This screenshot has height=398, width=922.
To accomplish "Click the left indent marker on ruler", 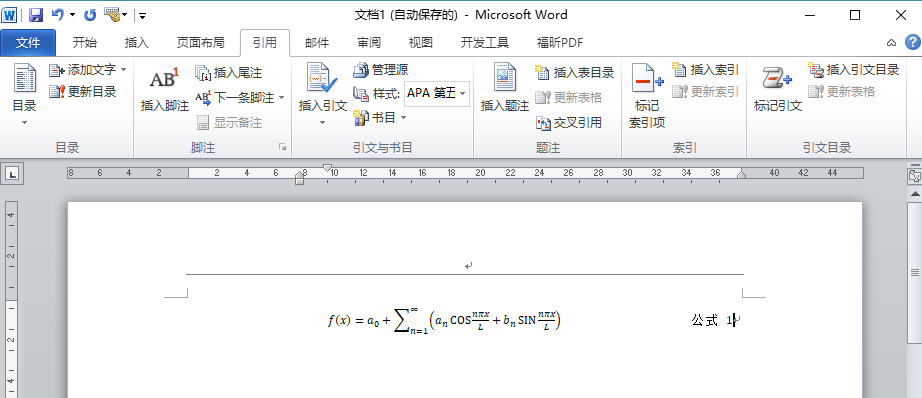I will point(299,178).
